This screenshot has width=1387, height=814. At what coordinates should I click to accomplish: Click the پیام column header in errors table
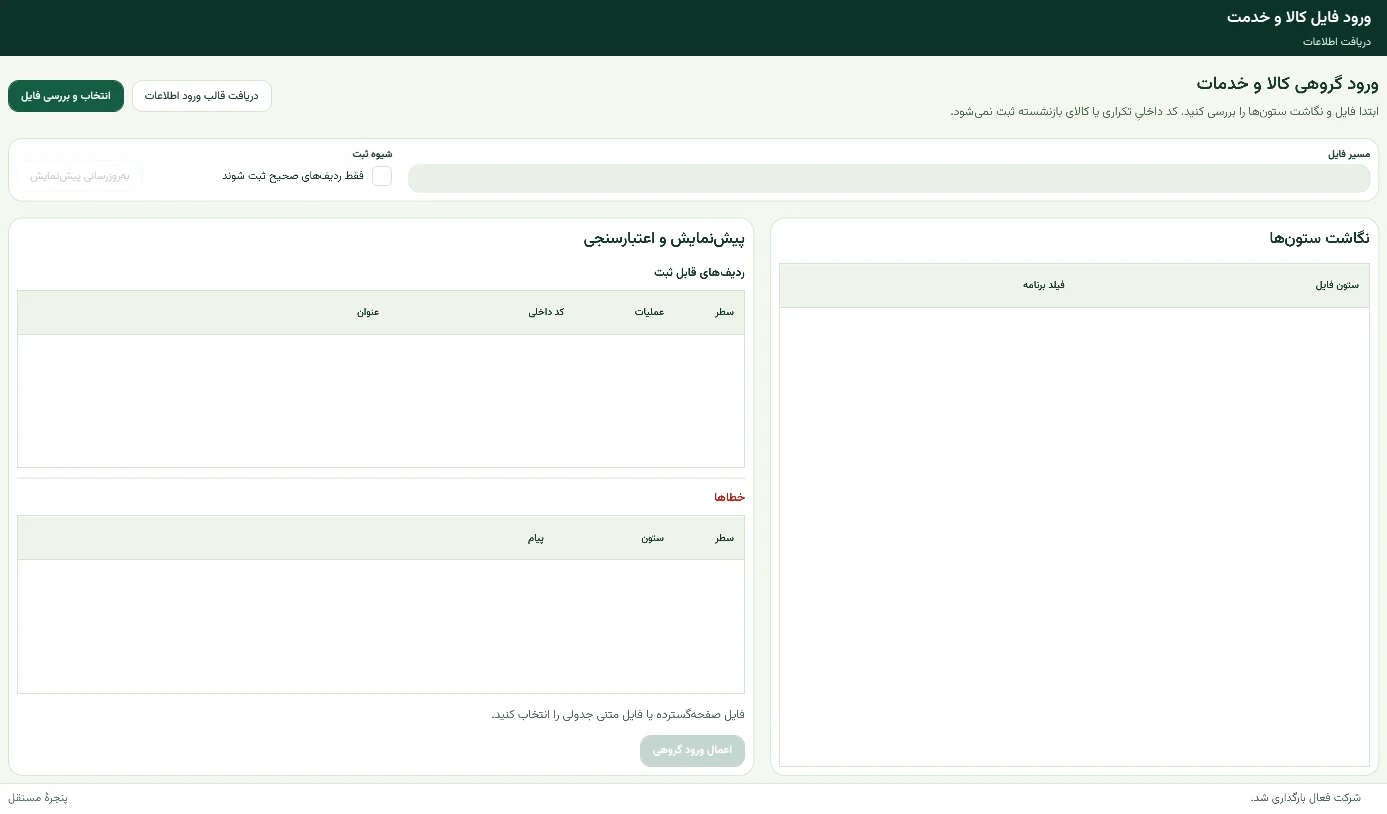click(536, 538)
